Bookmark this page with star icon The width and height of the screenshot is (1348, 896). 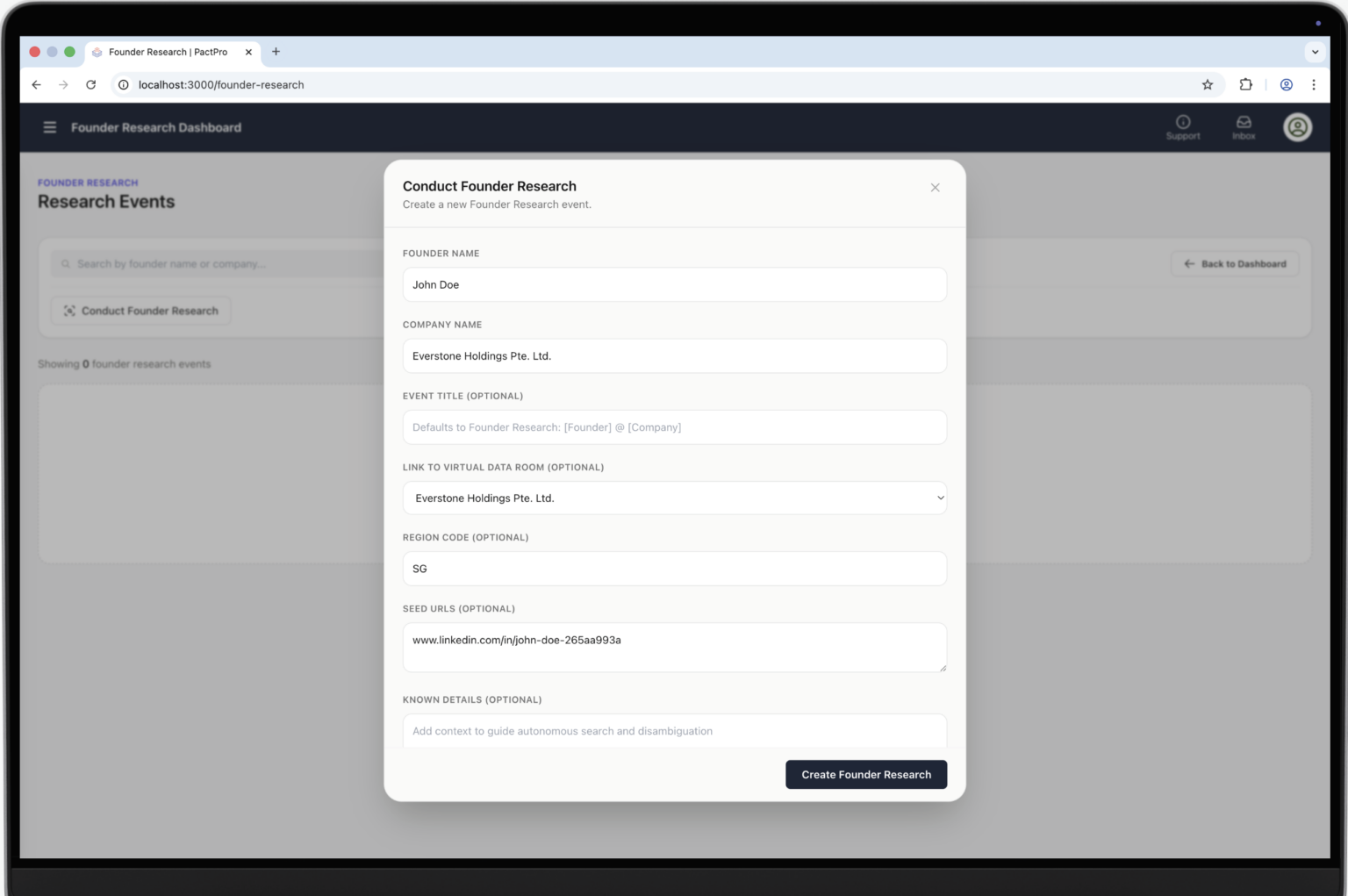[1208, 85]
